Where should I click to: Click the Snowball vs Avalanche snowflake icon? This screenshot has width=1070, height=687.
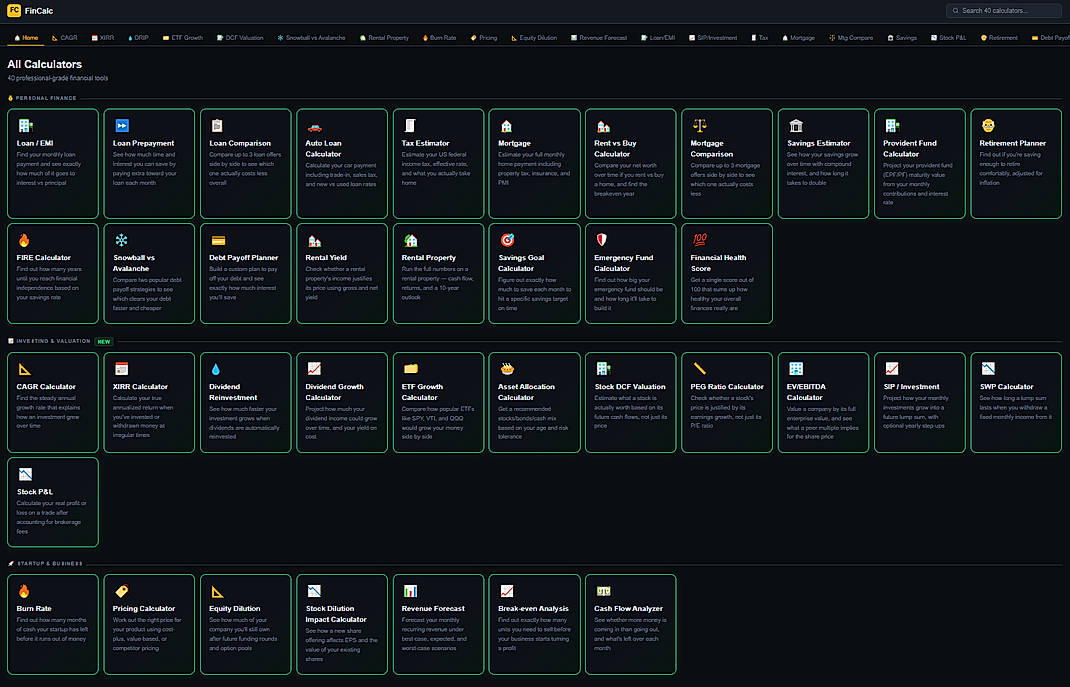[121, 240]
